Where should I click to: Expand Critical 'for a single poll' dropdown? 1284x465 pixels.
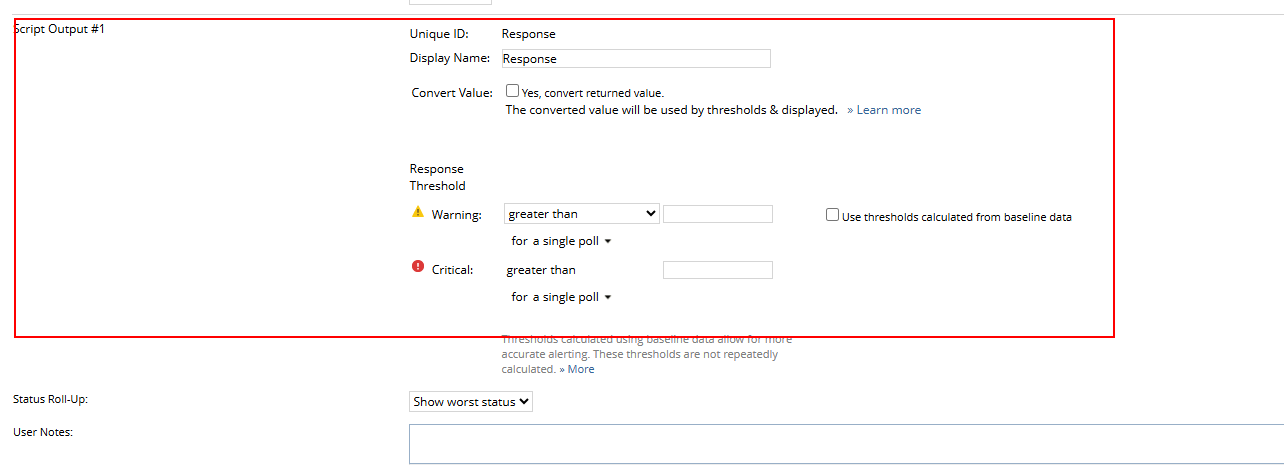click(x=561, y=297)
